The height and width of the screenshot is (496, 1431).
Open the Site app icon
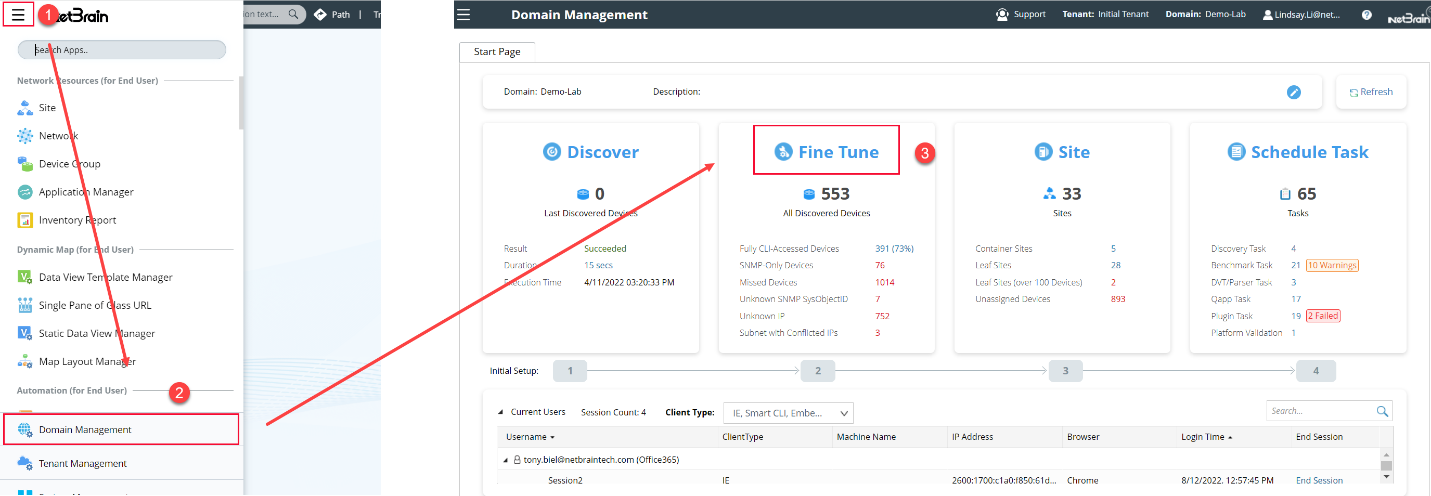click(25, 107)
